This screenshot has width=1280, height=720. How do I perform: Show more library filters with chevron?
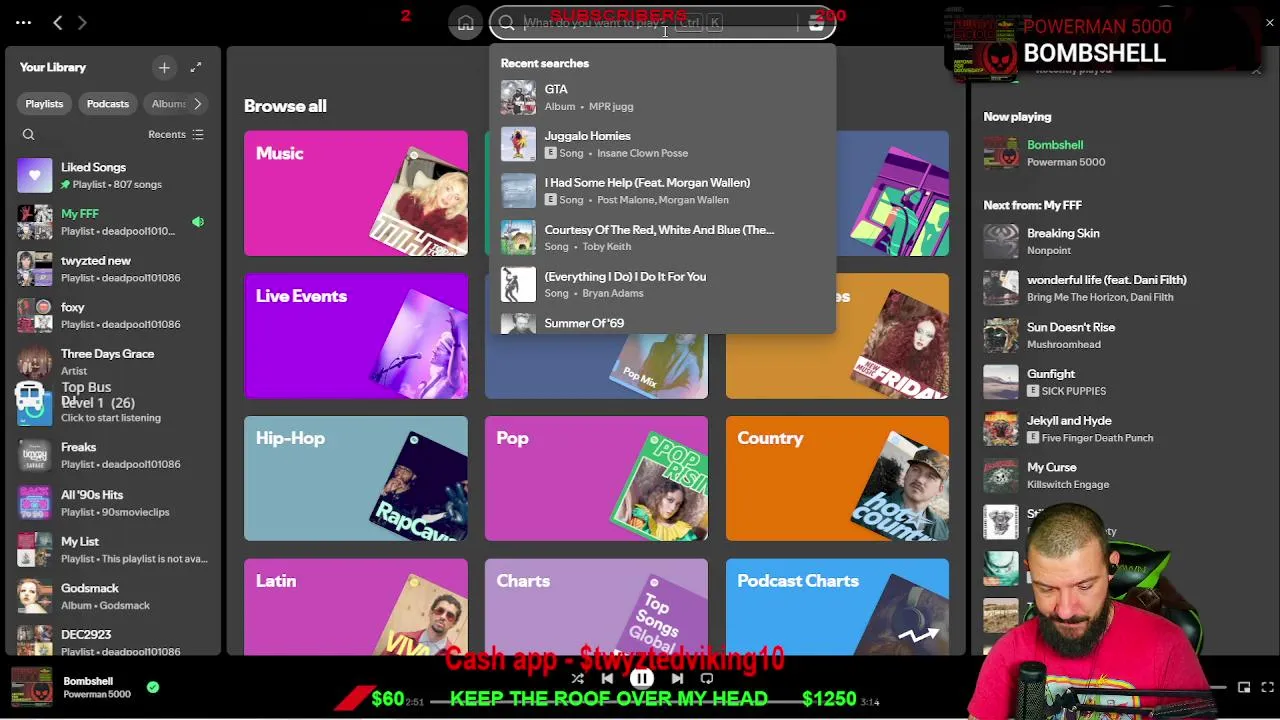point(198,104)
